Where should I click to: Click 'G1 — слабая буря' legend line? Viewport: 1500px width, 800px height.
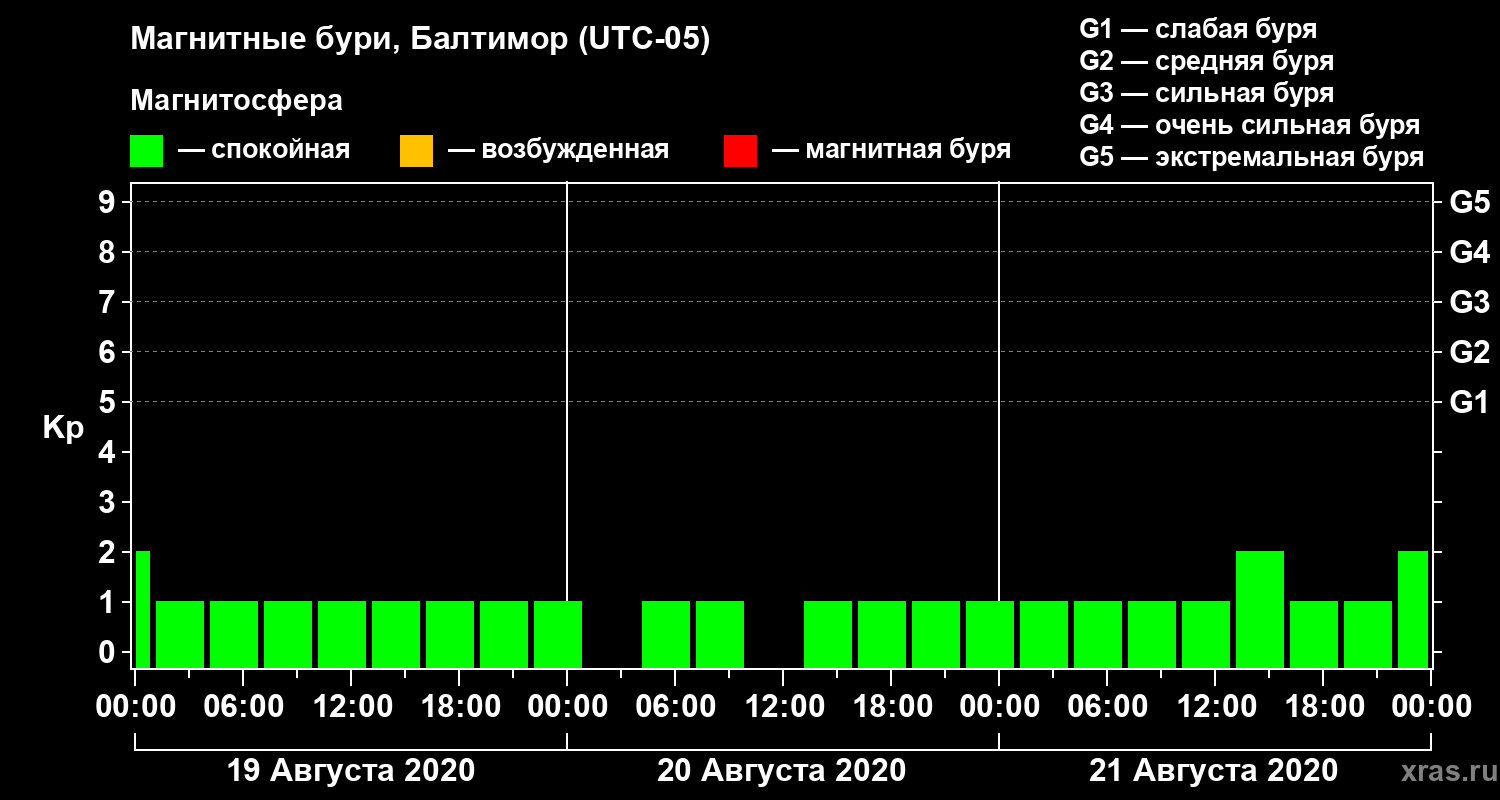[x=1198, y=29]
